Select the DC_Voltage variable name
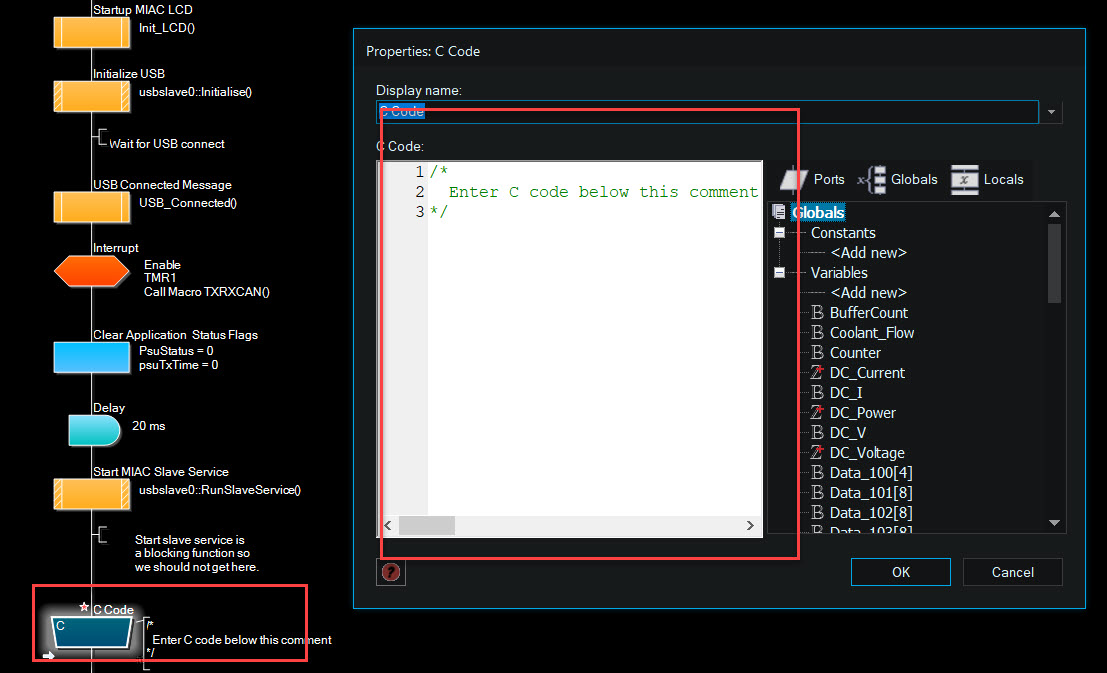Image resolution: width=1107 pixels, height=673 pixels. (867, 453)
